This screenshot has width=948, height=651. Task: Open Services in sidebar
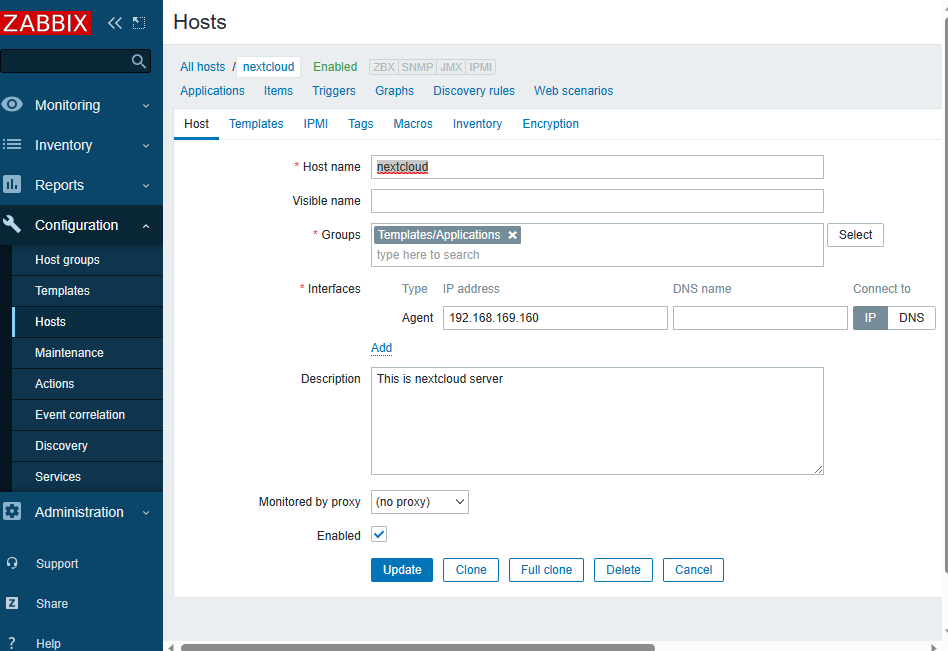click(x=87, y=476)
